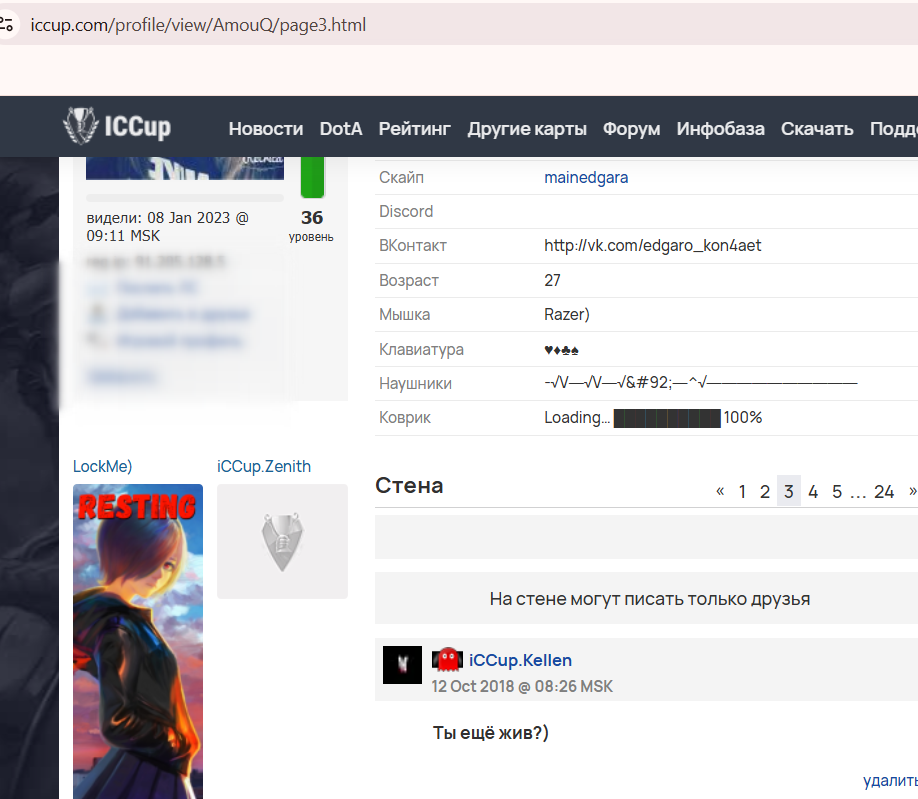The image size is (918, 799).
Task: Click the Razer) mouse value
Action: coord(567,314)
